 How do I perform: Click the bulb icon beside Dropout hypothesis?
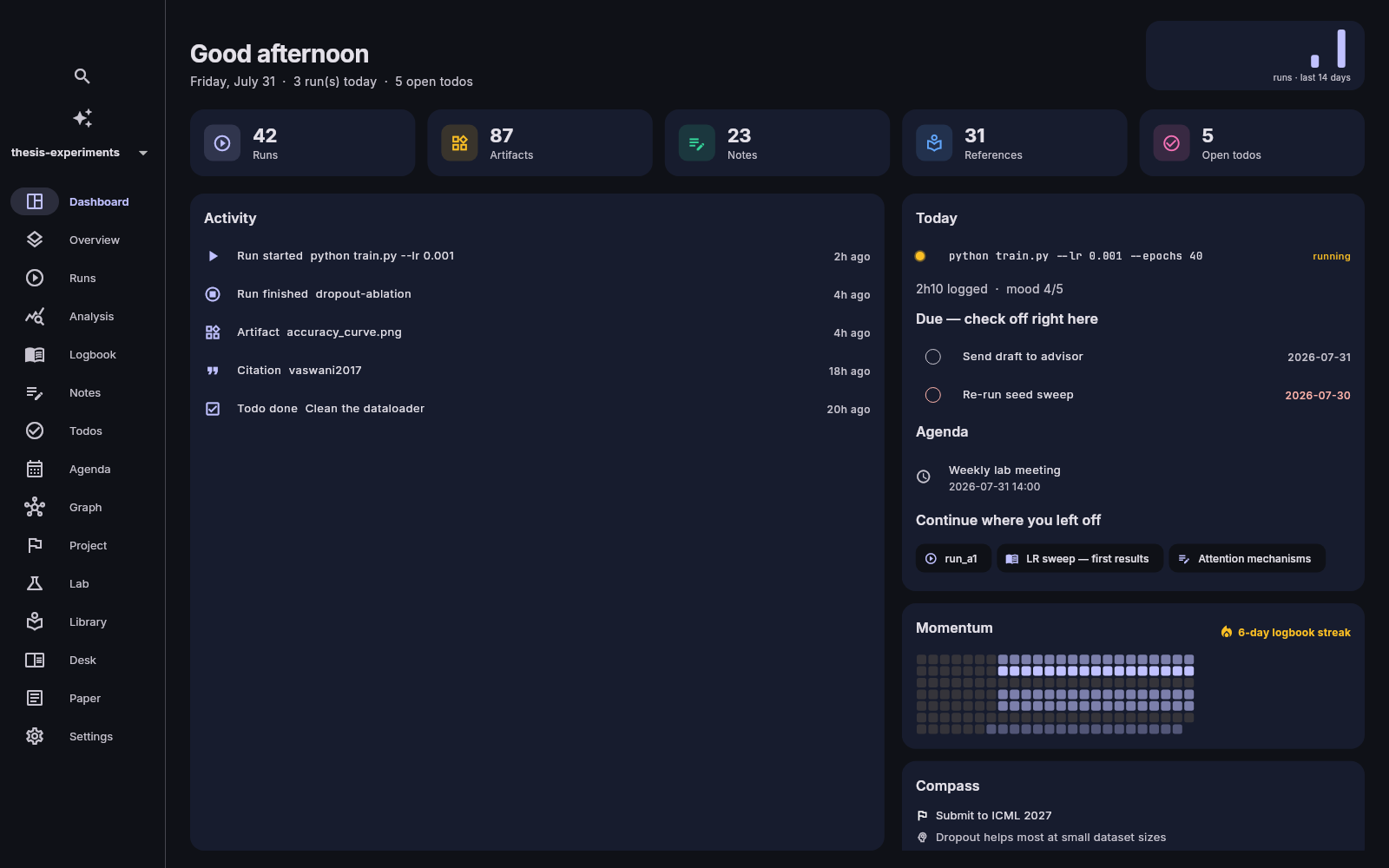click(922, 838)
